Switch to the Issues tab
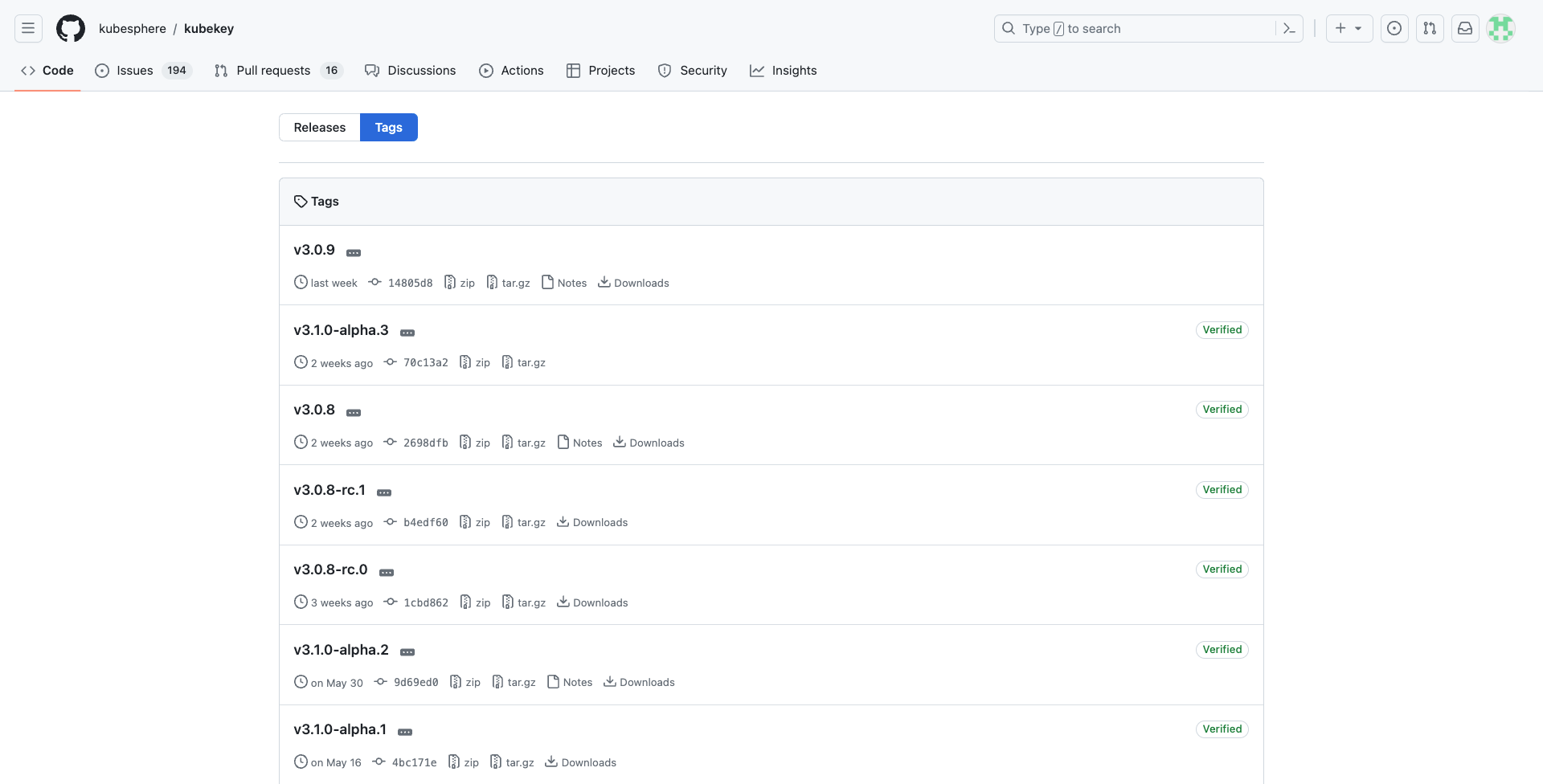 143,71
